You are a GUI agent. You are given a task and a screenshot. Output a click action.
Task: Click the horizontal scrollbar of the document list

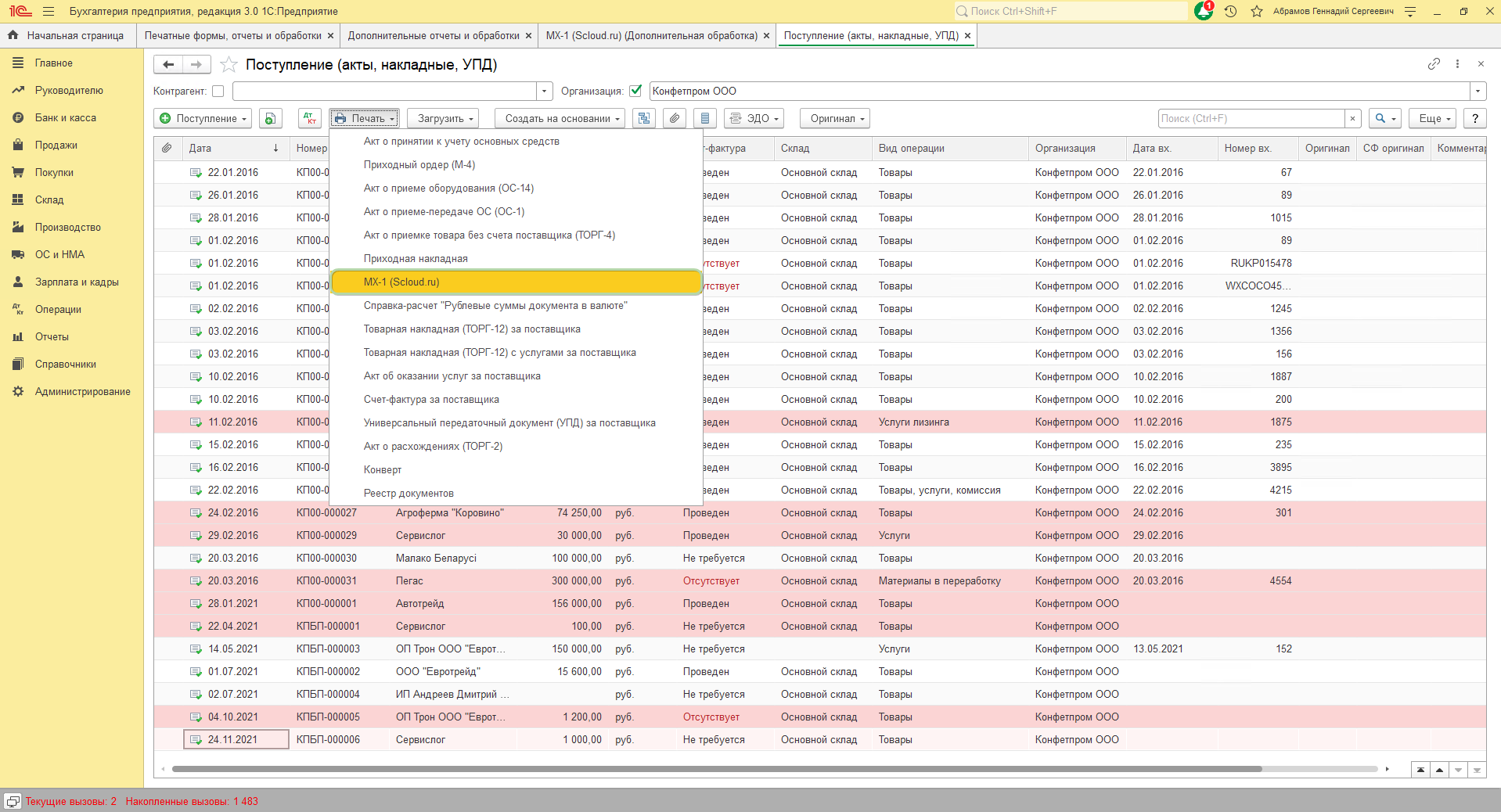[x=717, y=769]
